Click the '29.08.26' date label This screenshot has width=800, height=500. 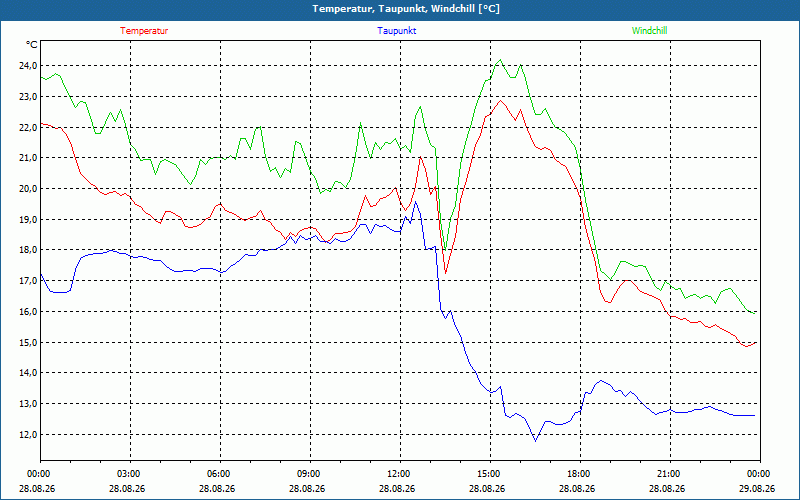coord(757,488)
